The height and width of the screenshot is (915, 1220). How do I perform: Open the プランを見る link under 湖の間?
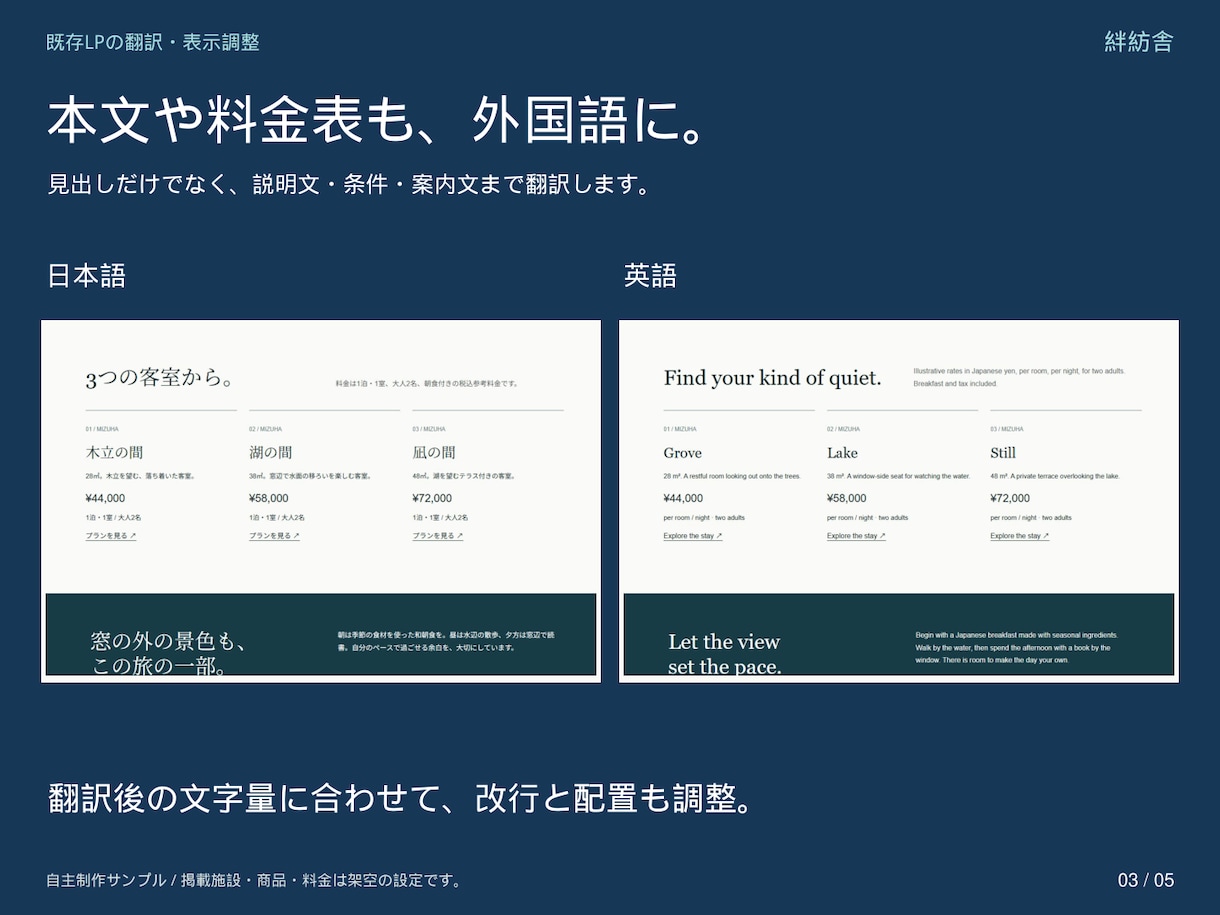click(x=274, y=536)
